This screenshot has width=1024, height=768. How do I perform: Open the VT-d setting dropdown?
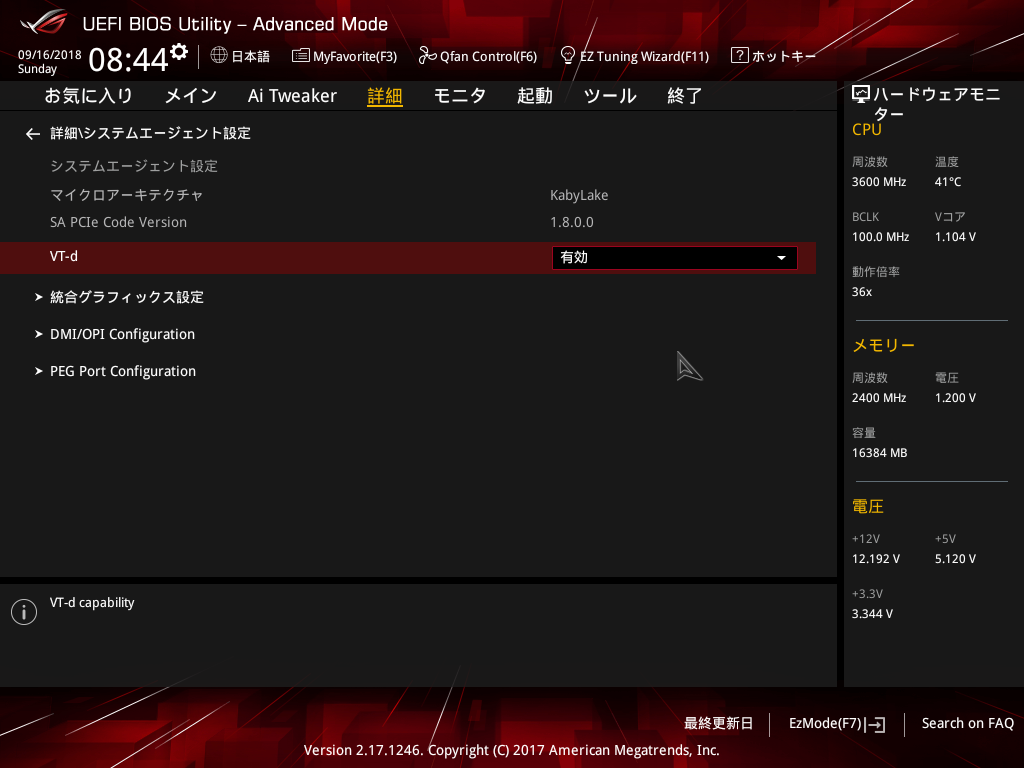pyautogui.click(x=674, y=257)
